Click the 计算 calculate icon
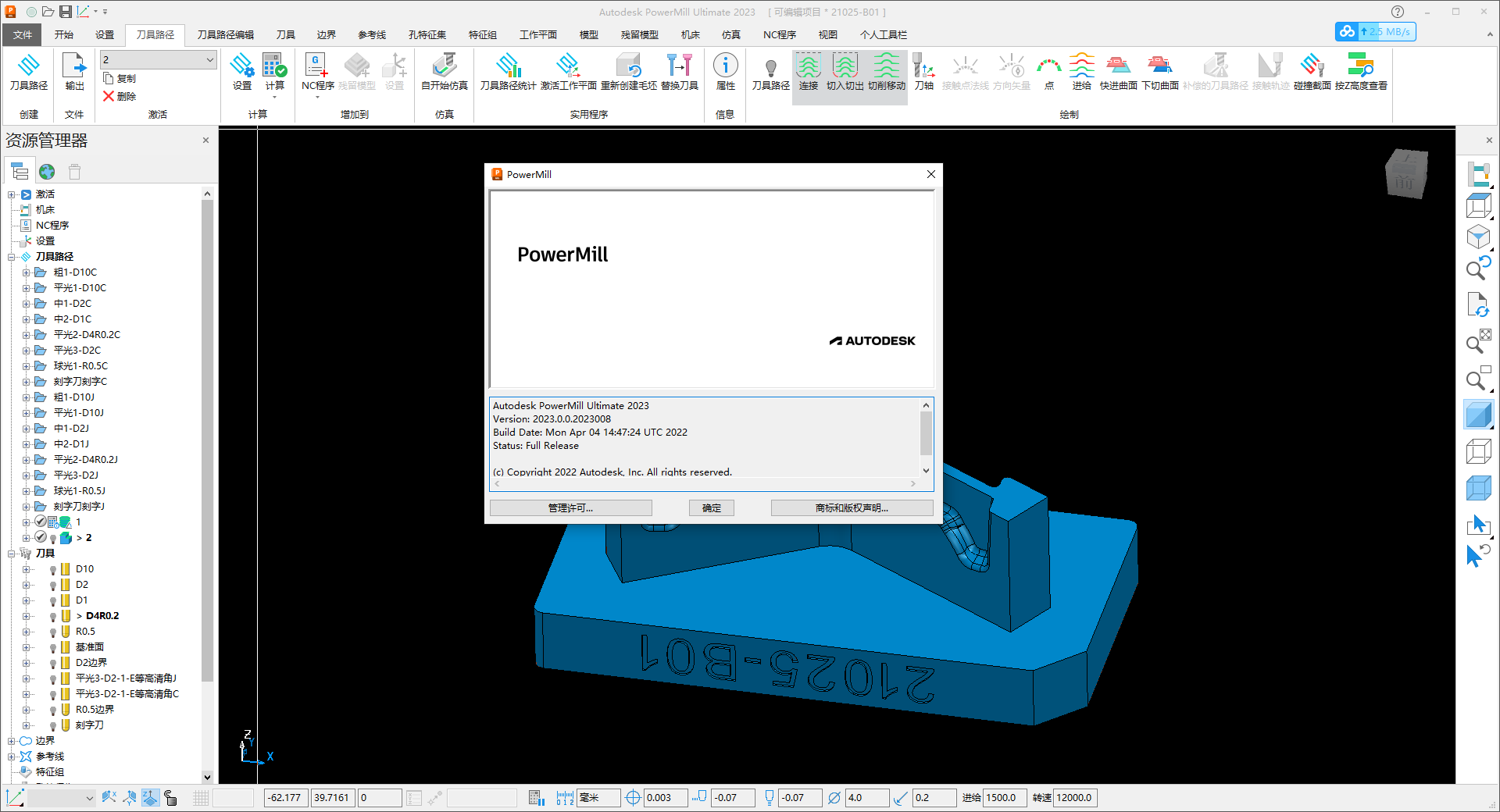This screenshot has width=1500, height=812. point(274,72)
